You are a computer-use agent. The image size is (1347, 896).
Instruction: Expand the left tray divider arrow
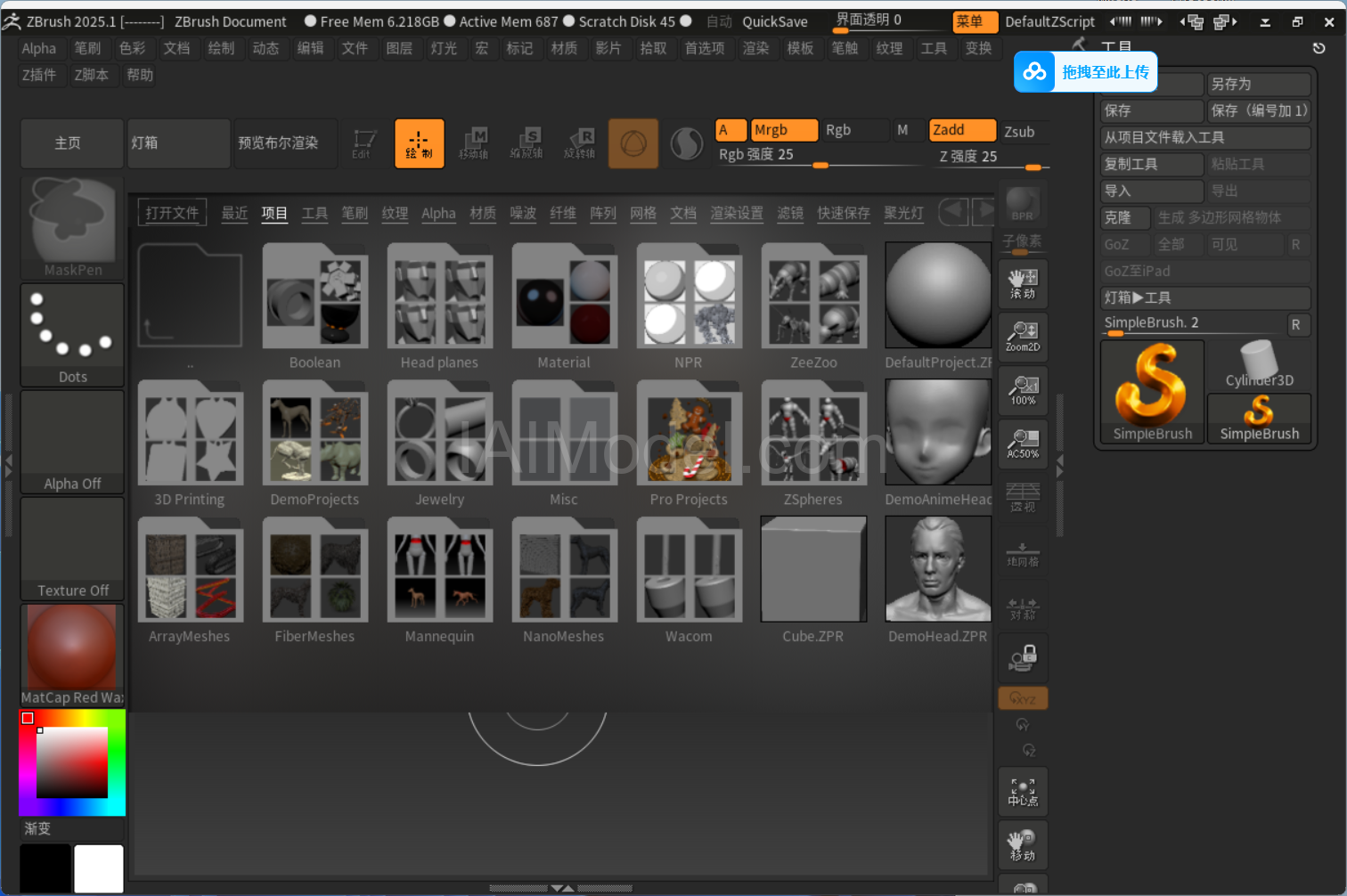click(x=9, y=464)
